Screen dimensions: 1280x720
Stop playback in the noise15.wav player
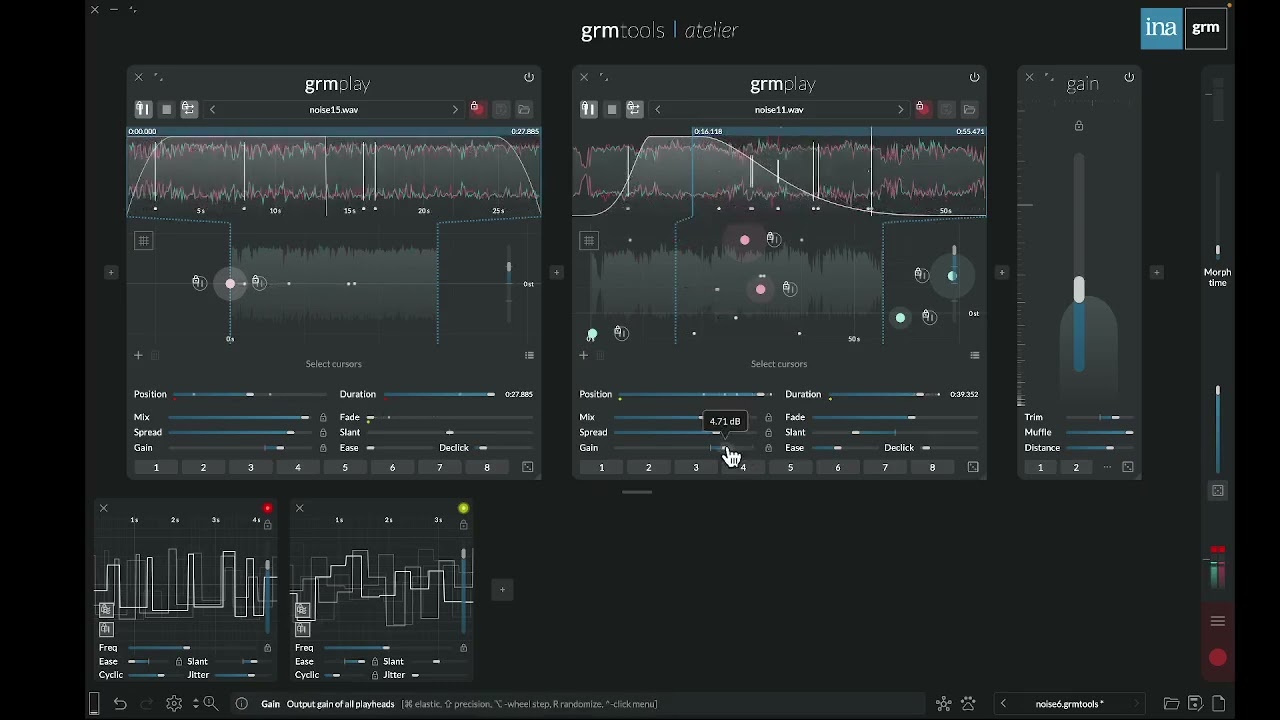[x=167, y=109]
